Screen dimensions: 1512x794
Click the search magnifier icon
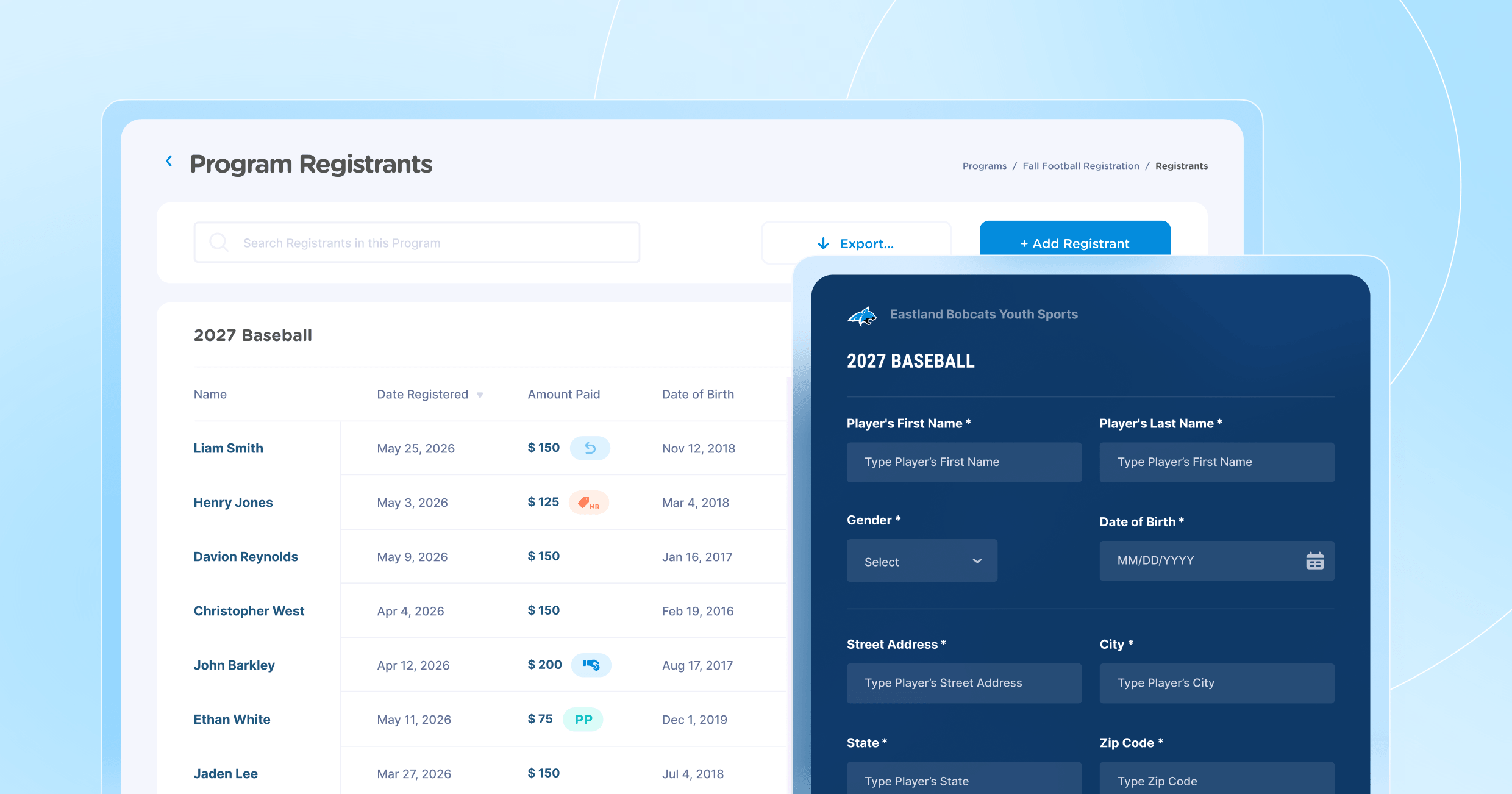(218, 243)
